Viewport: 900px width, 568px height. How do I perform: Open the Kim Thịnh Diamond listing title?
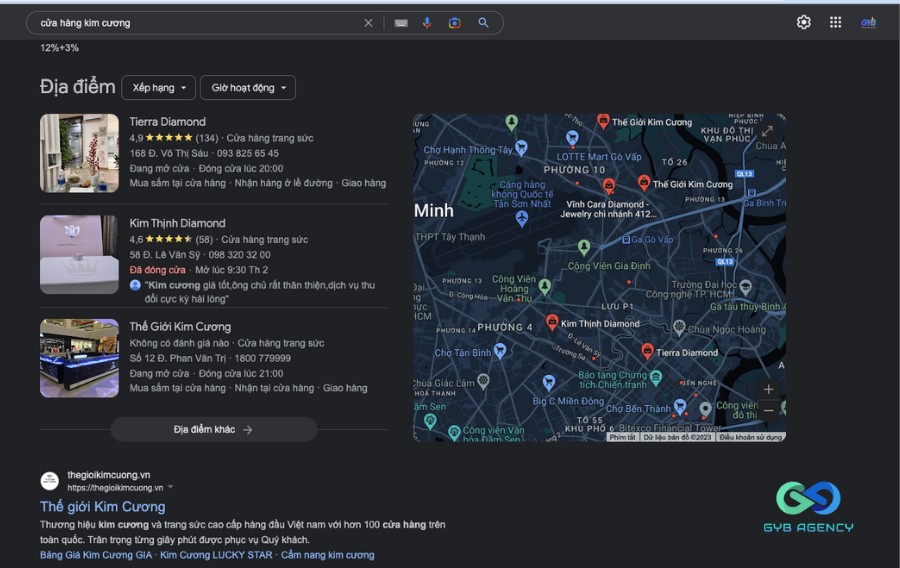(177, 223)
